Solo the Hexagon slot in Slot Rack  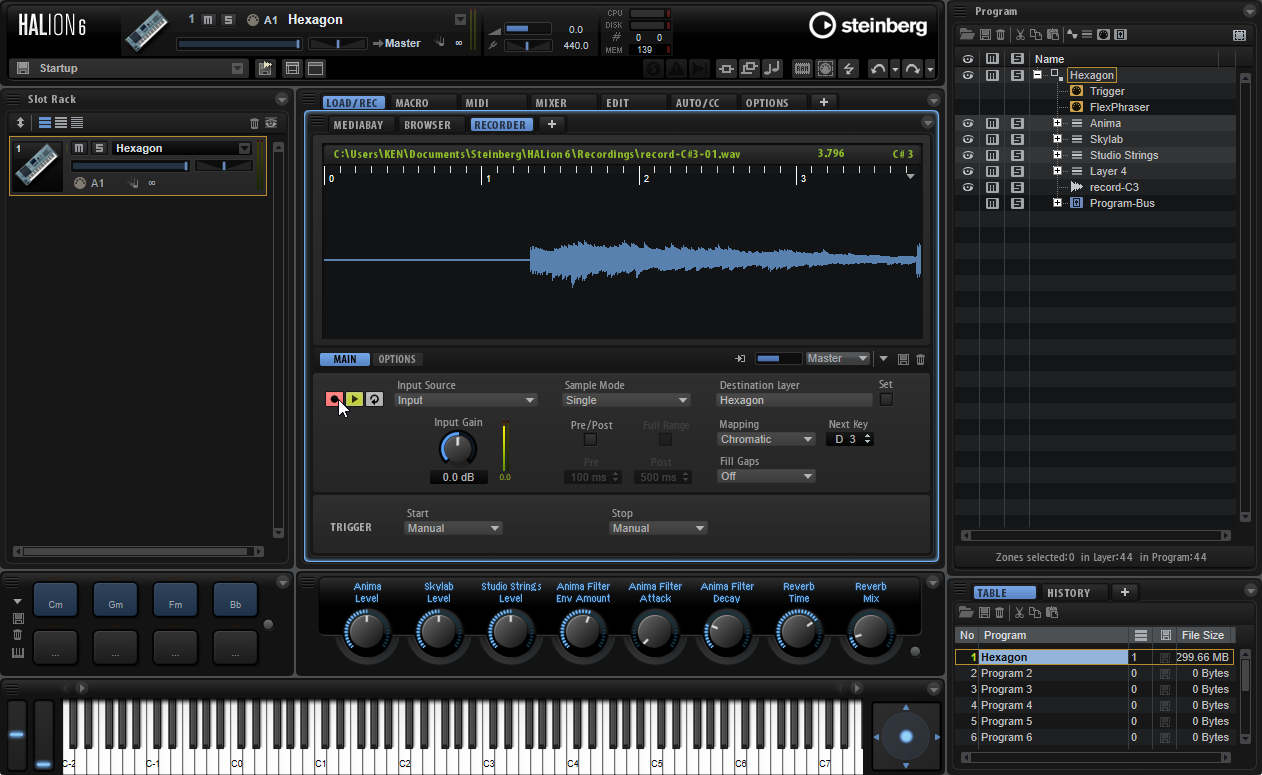(99, 148)
